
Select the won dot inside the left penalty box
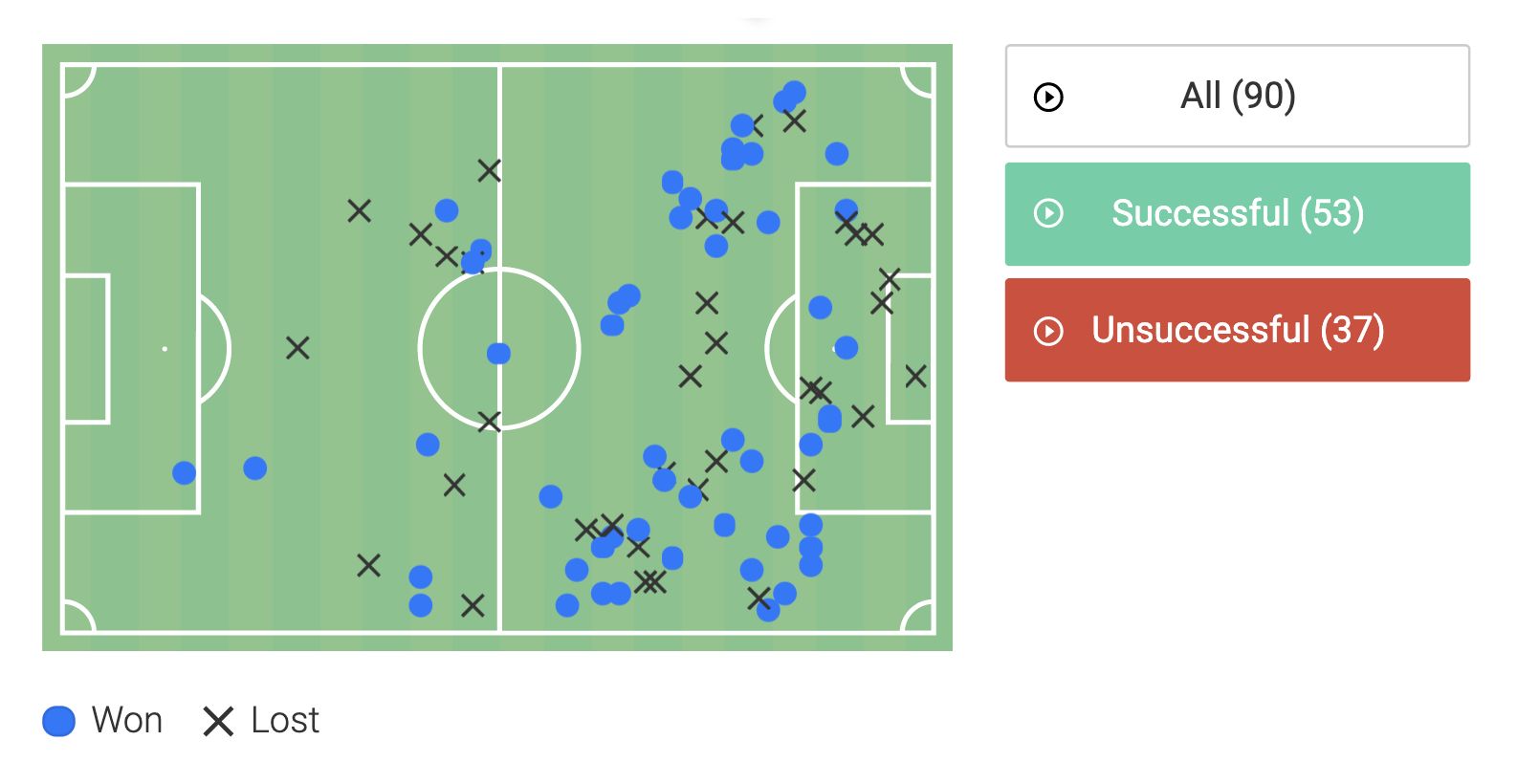[184, 472]
